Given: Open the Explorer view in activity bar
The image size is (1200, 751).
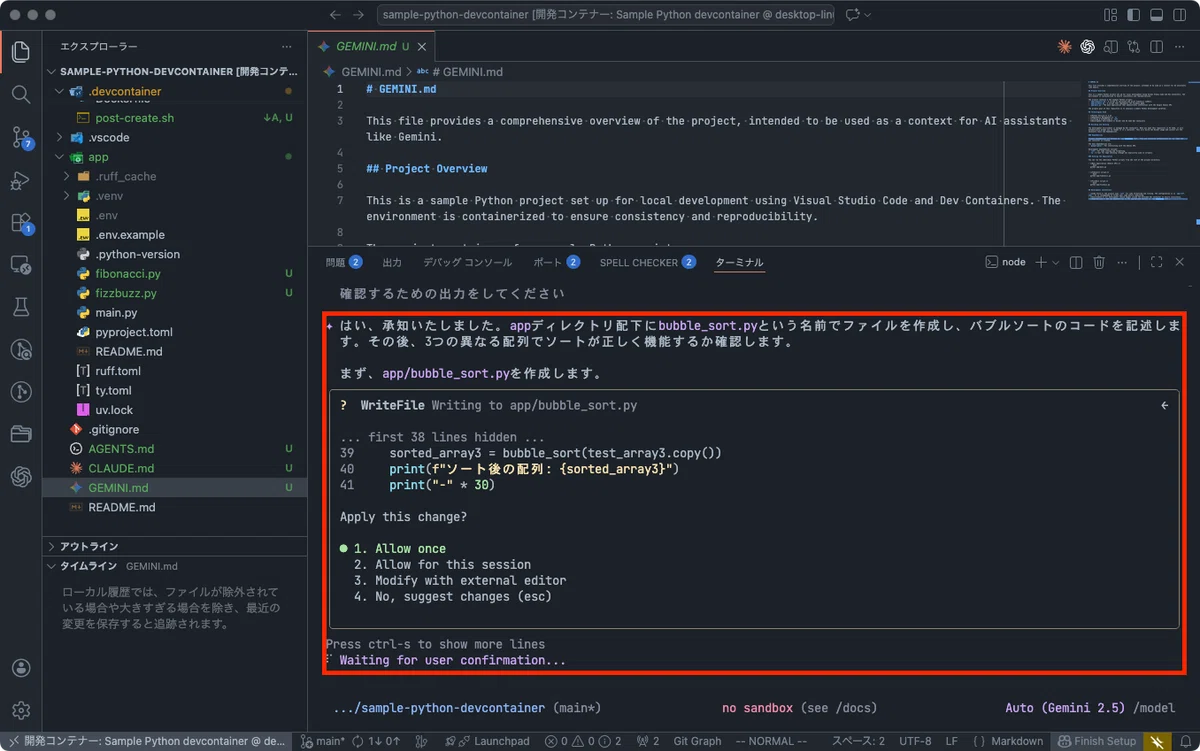Looking at the screenshot, I should [x=21, y=51].
